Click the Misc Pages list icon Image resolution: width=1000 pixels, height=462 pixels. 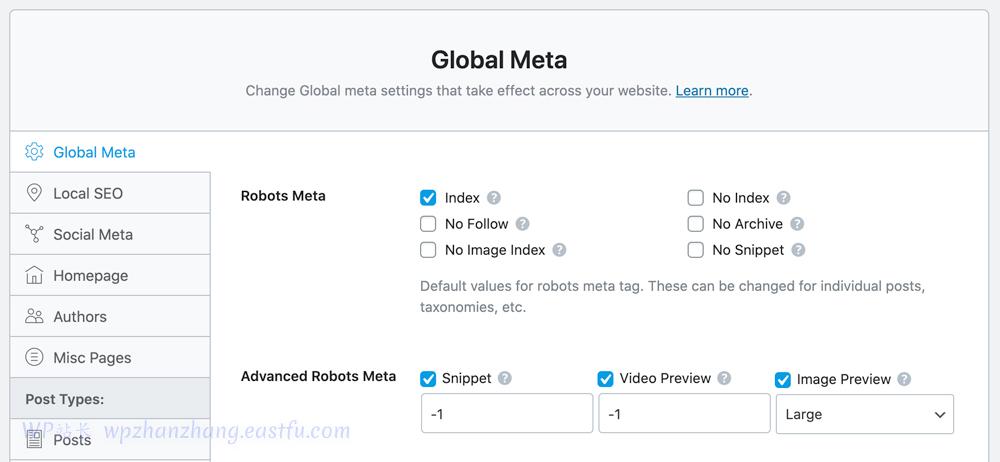click(34, 357)
